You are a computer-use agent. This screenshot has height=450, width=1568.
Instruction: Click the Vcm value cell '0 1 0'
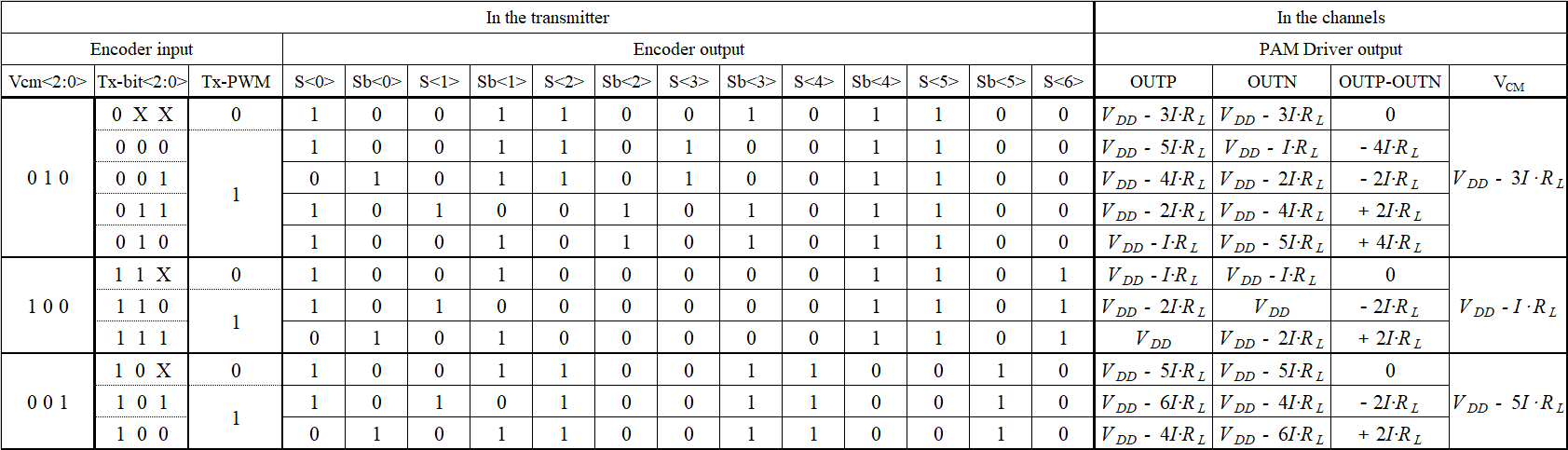(48, 178)
